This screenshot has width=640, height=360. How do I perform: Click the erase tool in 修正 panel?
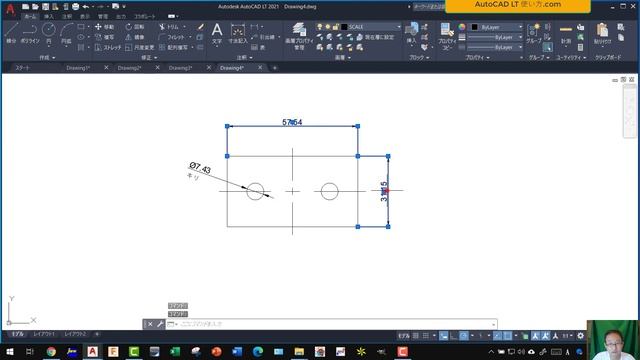200,27
